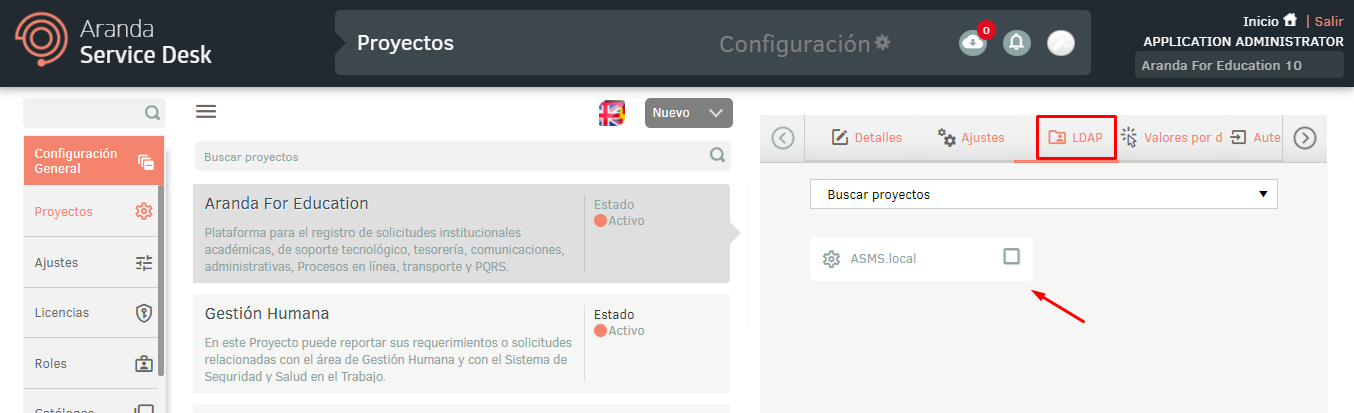The image size is (1354, 413).
Task: Open the Nuevo dropdown
Action: click(688, 113)
